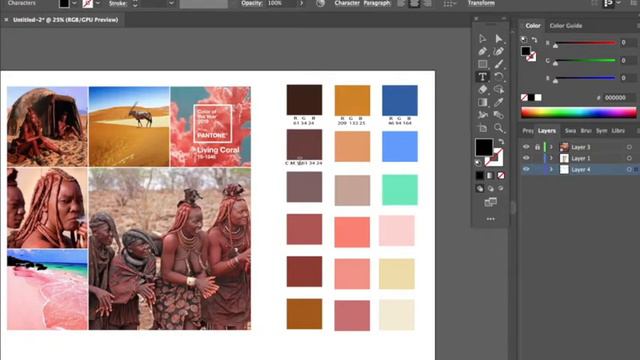640x360 pixels.
Task: Expand Layer 4 contents arrow
Action: pos(551,169)
